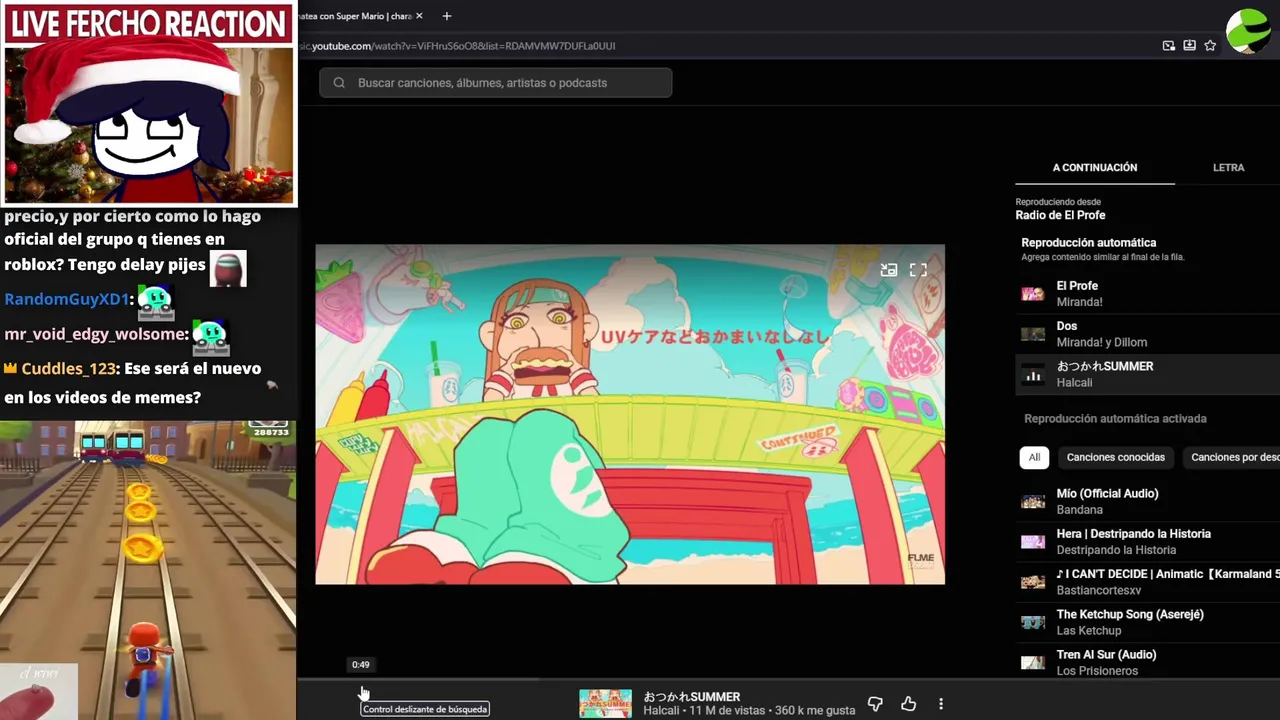Click the Radio de El Profe heading
Image resolution: width=1280 pixels, height=720 pixels.
tap(1060, 215)
